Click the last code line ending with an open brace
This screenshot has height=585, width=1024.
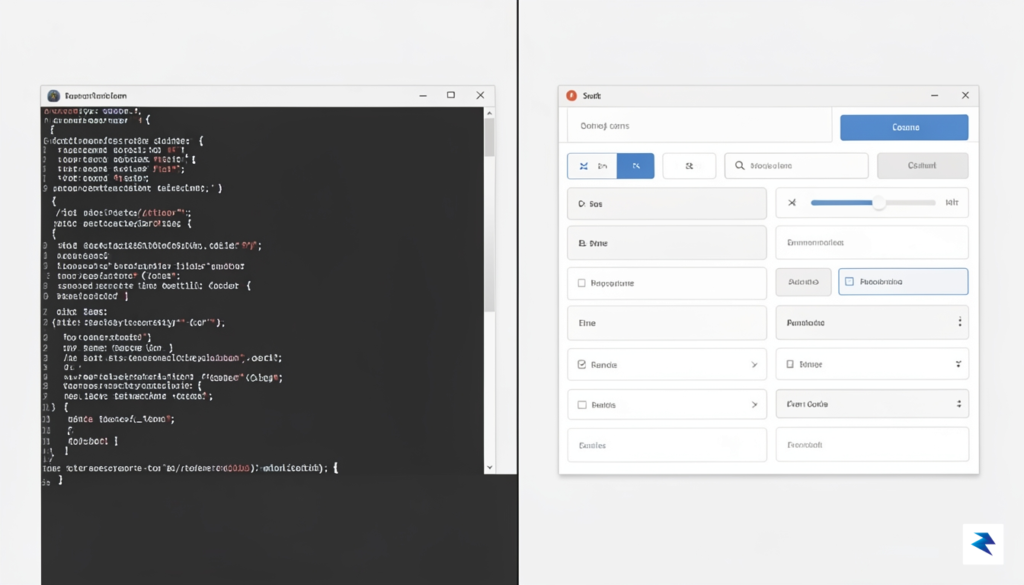click(x=190, y=468)
